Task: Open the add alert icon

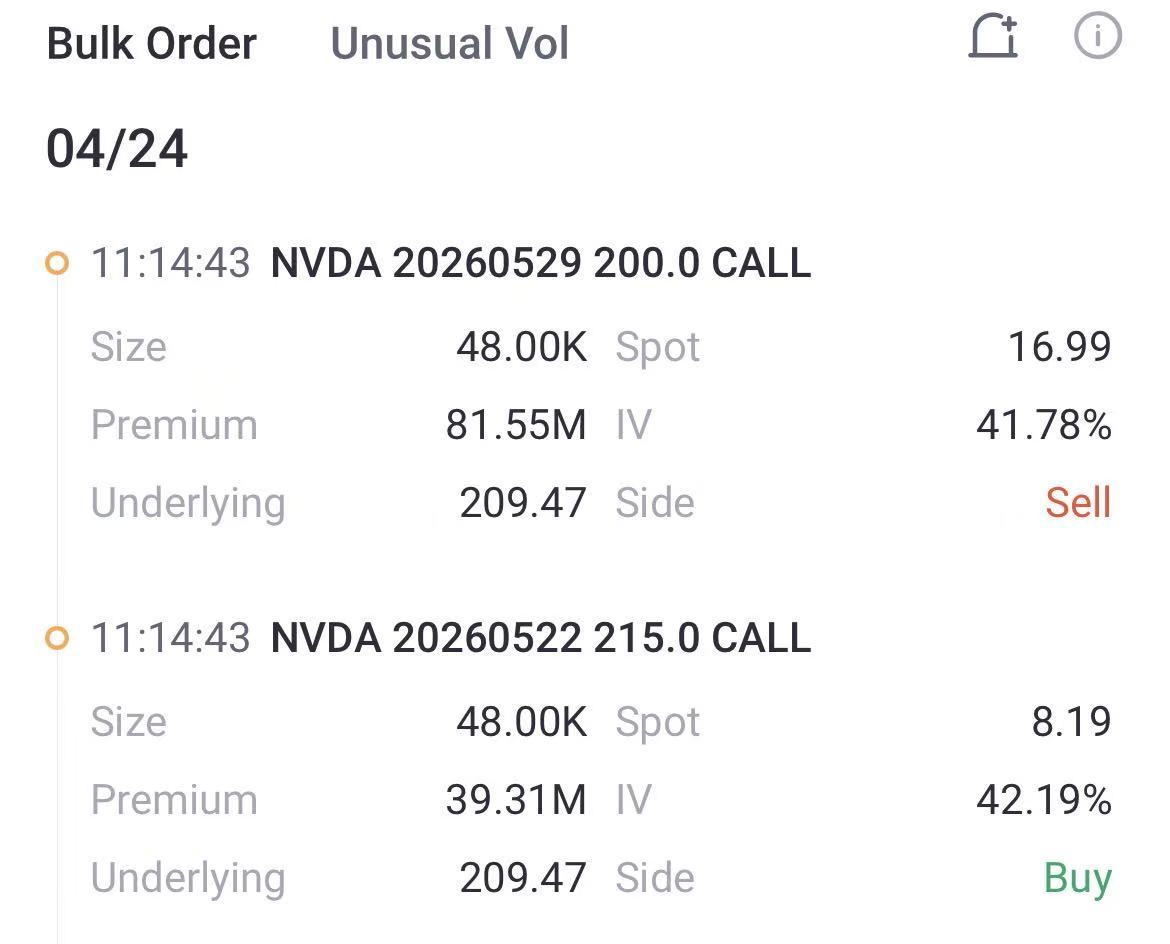Action: pyautogui.click(x=995, y=38)
